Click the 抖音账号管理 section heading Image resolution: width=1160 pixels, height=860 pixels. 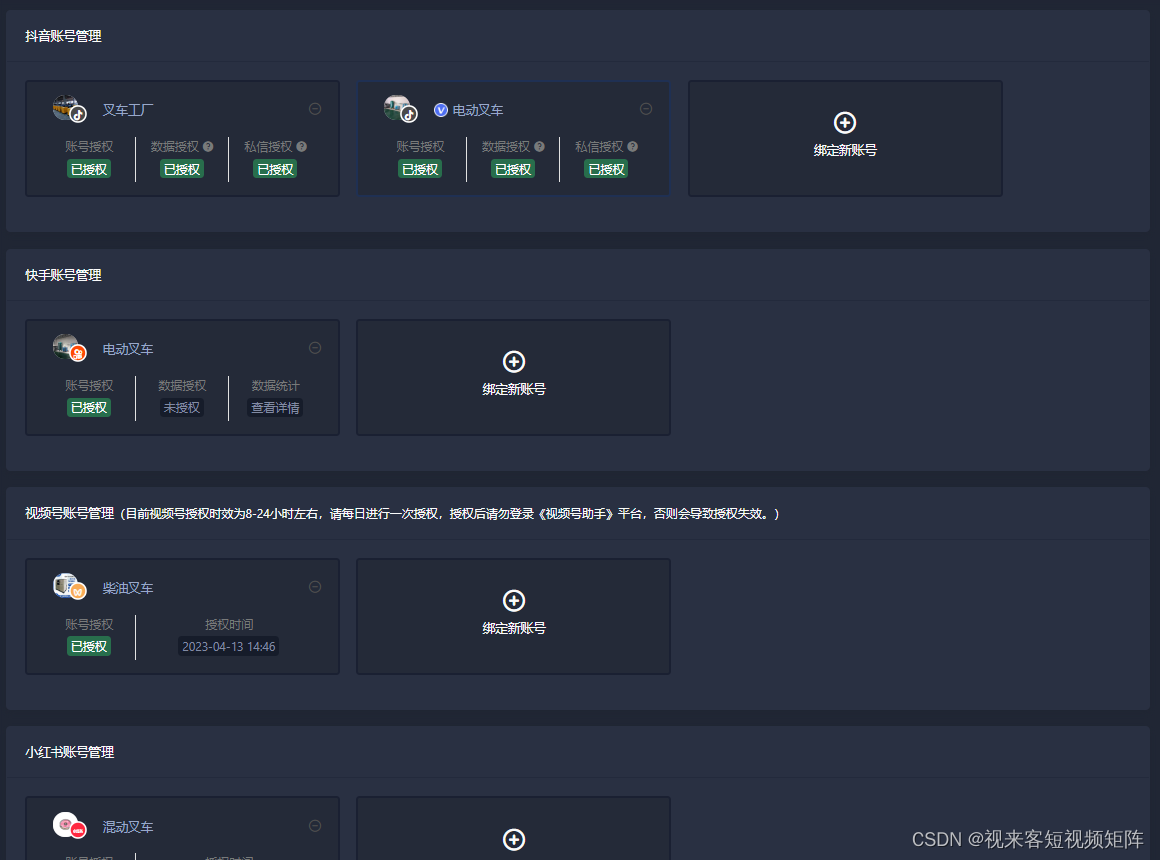click(x=64, y=36)
